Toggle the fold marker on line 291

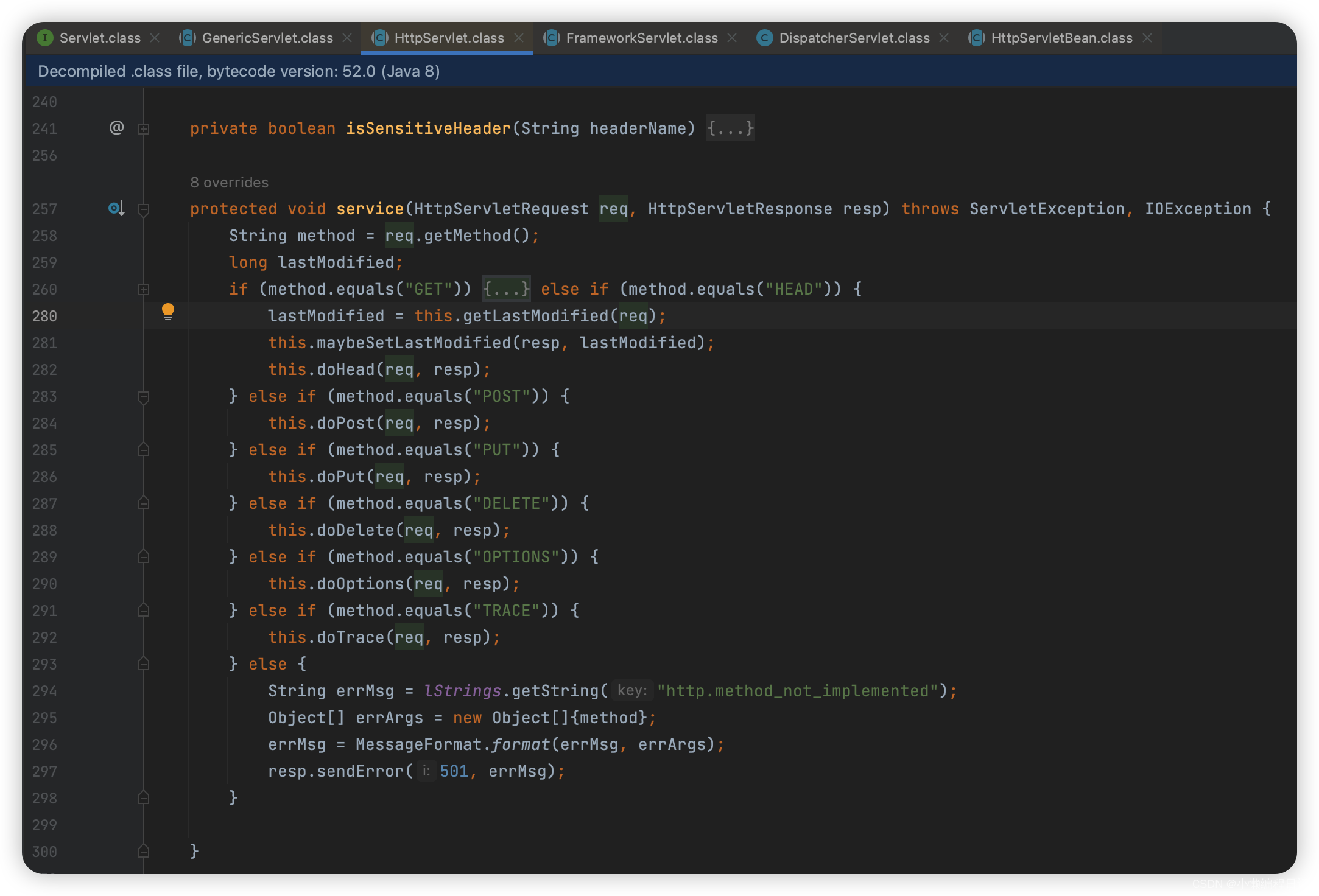(144, 611)
